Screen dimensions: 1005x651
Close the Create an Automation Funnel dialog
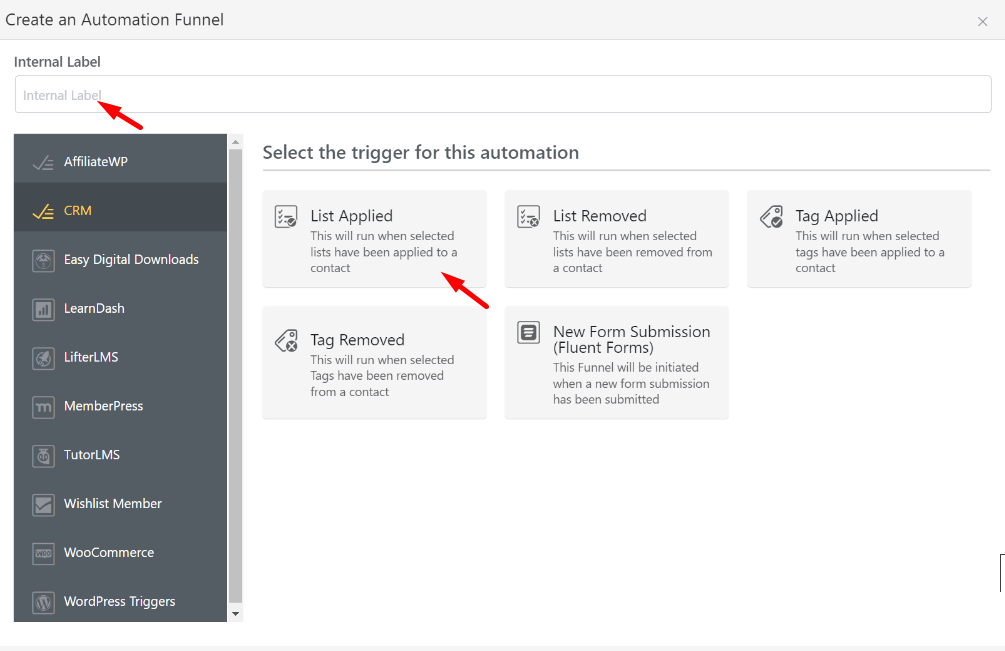coord(982,21)
